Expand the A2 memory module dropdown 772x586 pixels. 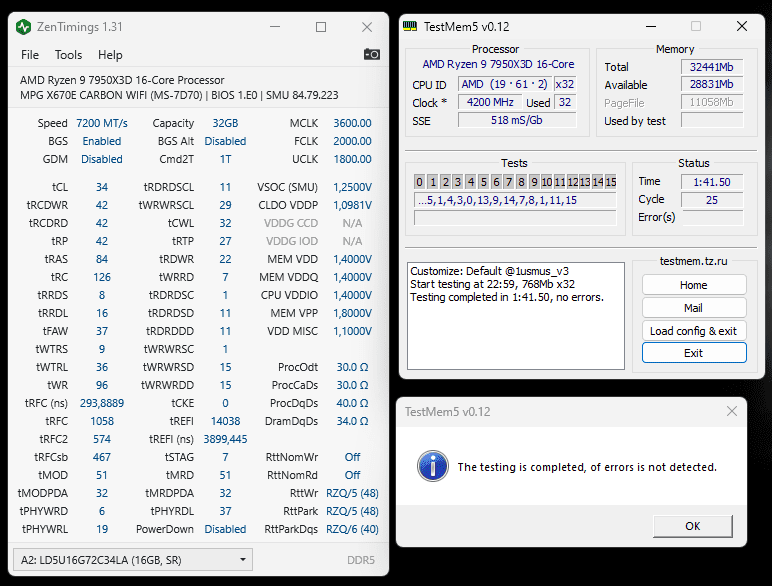pyautogui.click(x=133, y=560)
